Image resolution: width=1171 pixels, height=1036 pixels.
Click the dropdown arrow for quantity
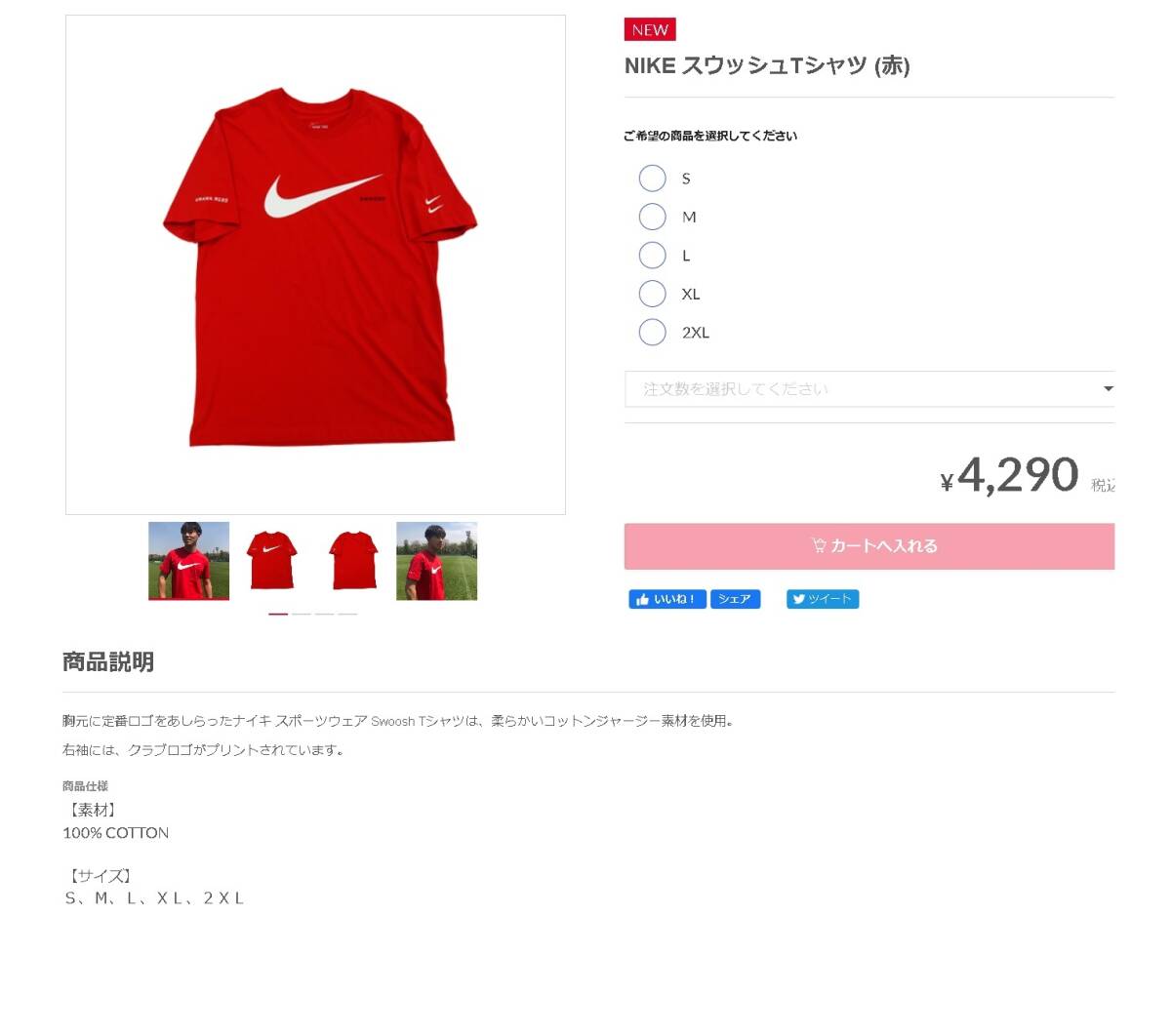click(x=1108, y=389)
